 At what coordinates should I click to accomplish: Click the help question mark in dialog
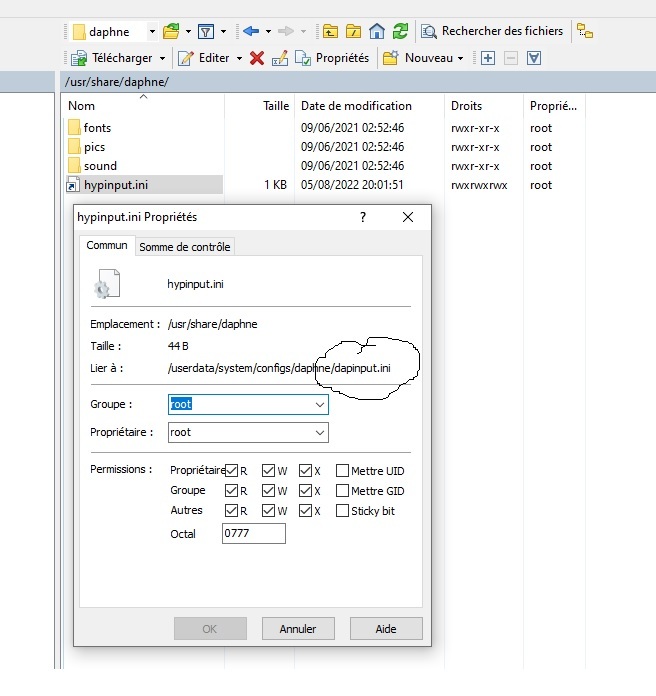[x=363, y=217]
